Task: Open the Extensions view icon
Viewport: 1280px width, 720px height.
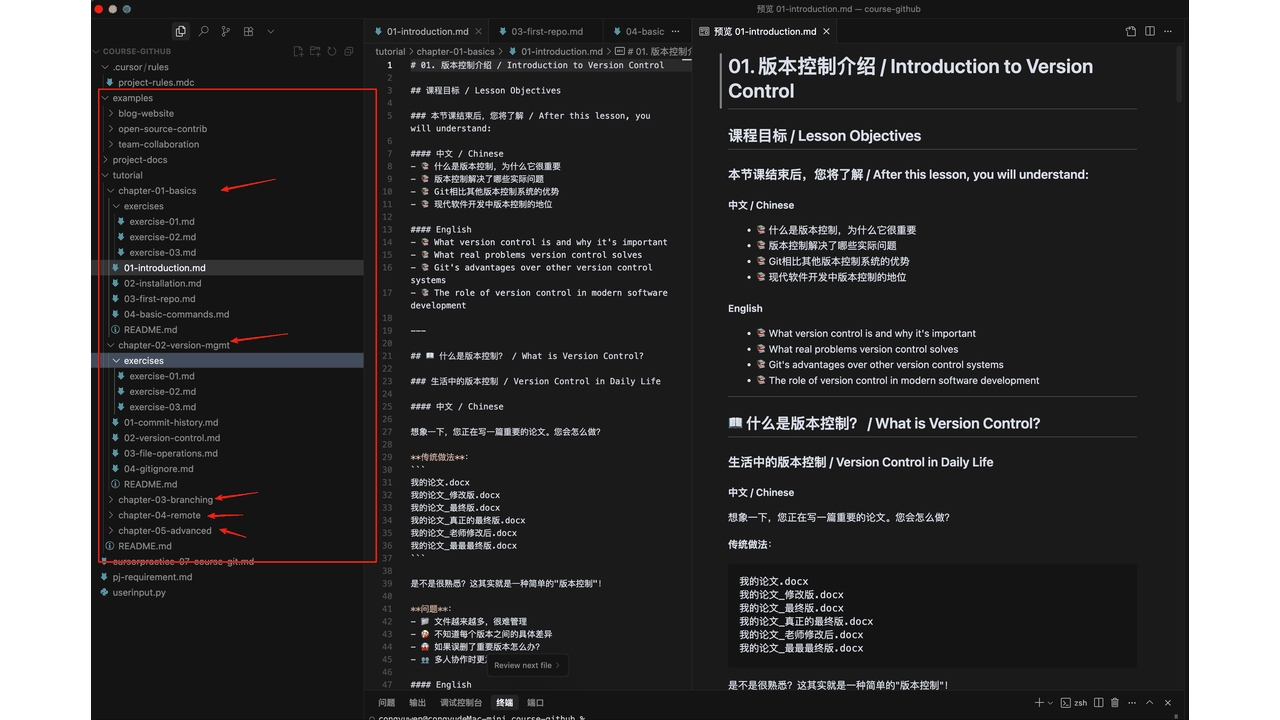Action: (248, 32)
